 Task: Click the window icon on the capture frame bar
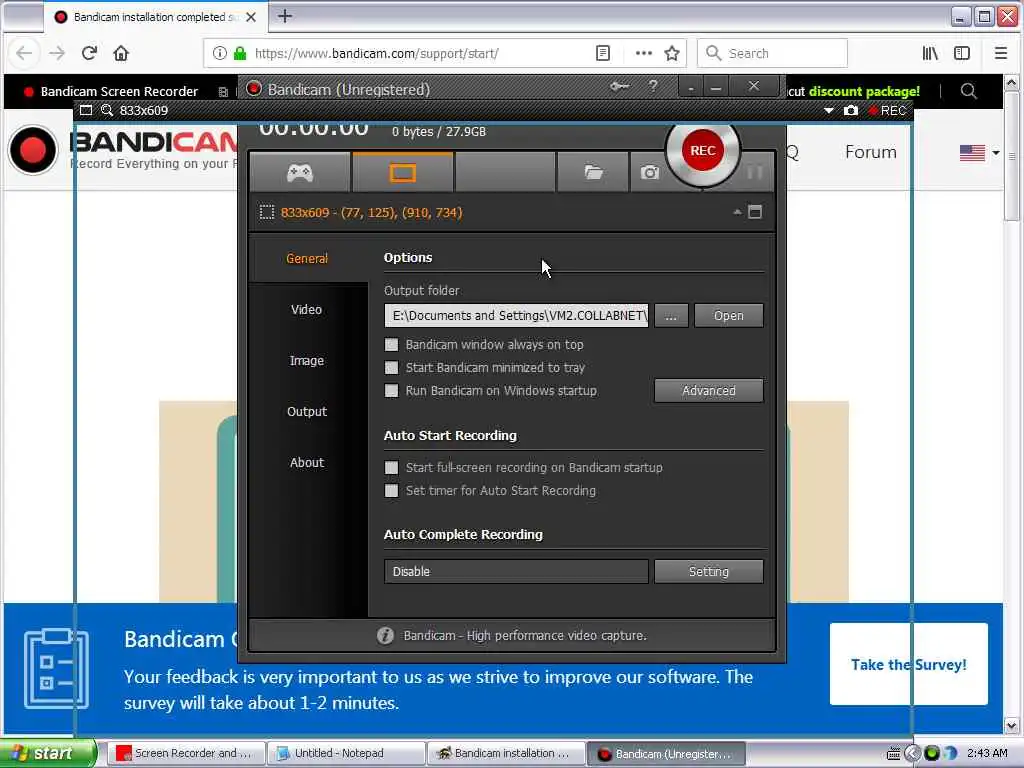click(86, 110)
